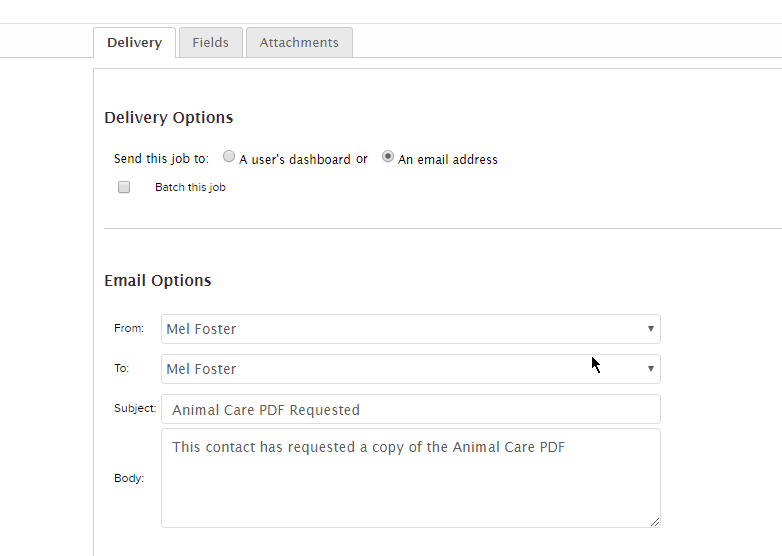The width and height of the screenshot is (782, 556).
Task: Click the "Batch this job" label text
Action: [x=190, y=187]
